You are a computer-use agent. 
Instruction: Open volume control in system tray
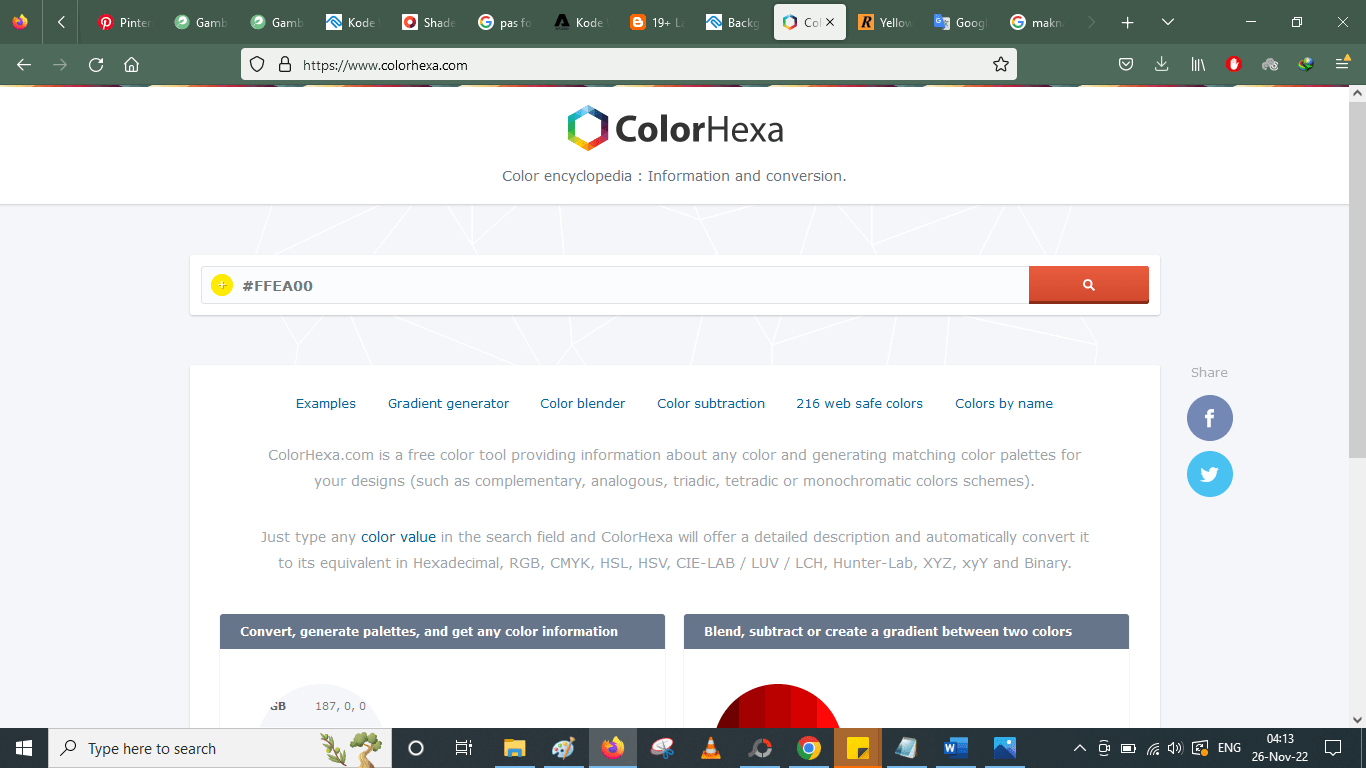(1175, 748)
